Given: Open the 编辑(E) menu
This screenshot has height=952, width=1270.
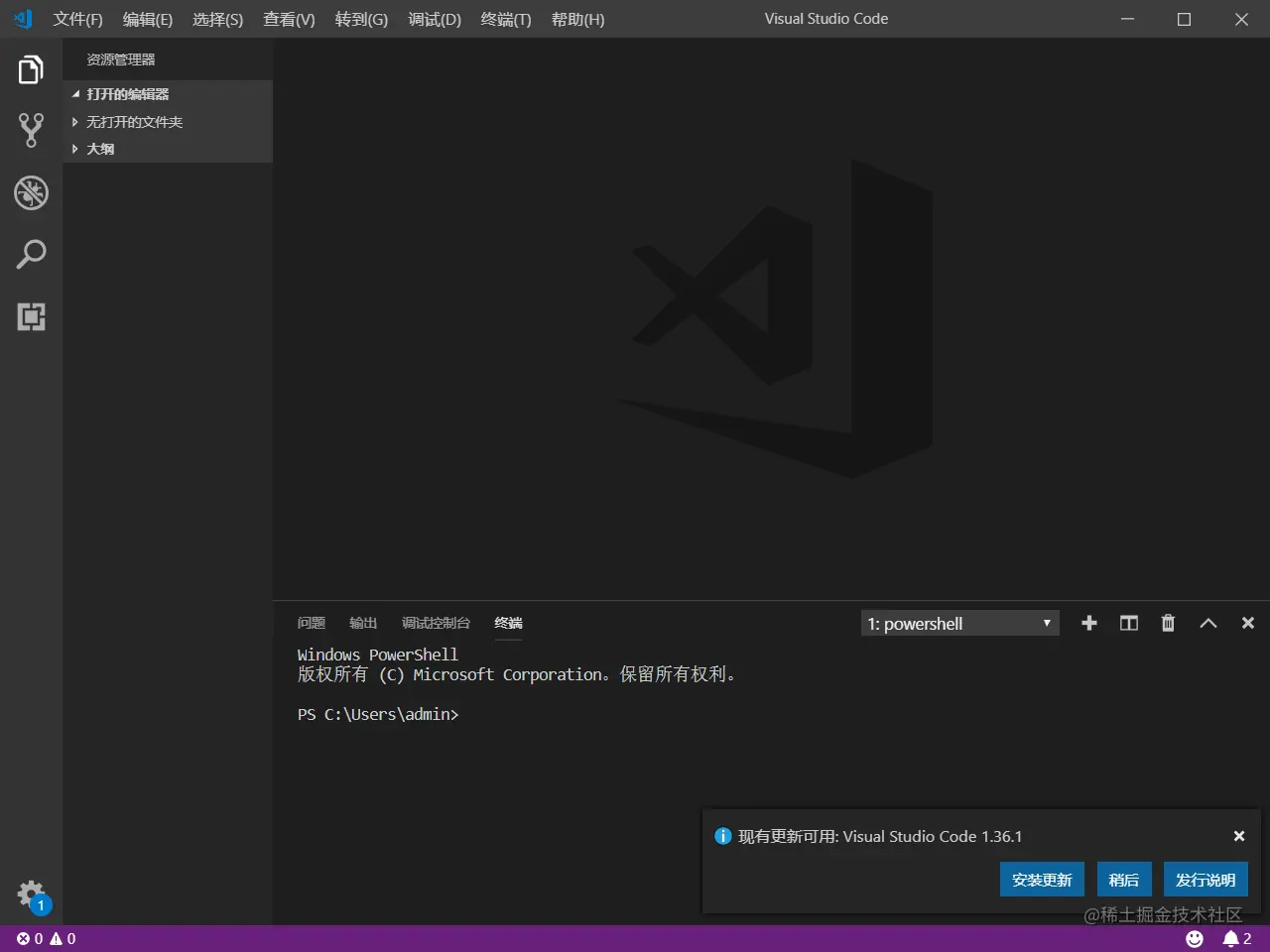Looking at the screenshot, I should [148, 19].
